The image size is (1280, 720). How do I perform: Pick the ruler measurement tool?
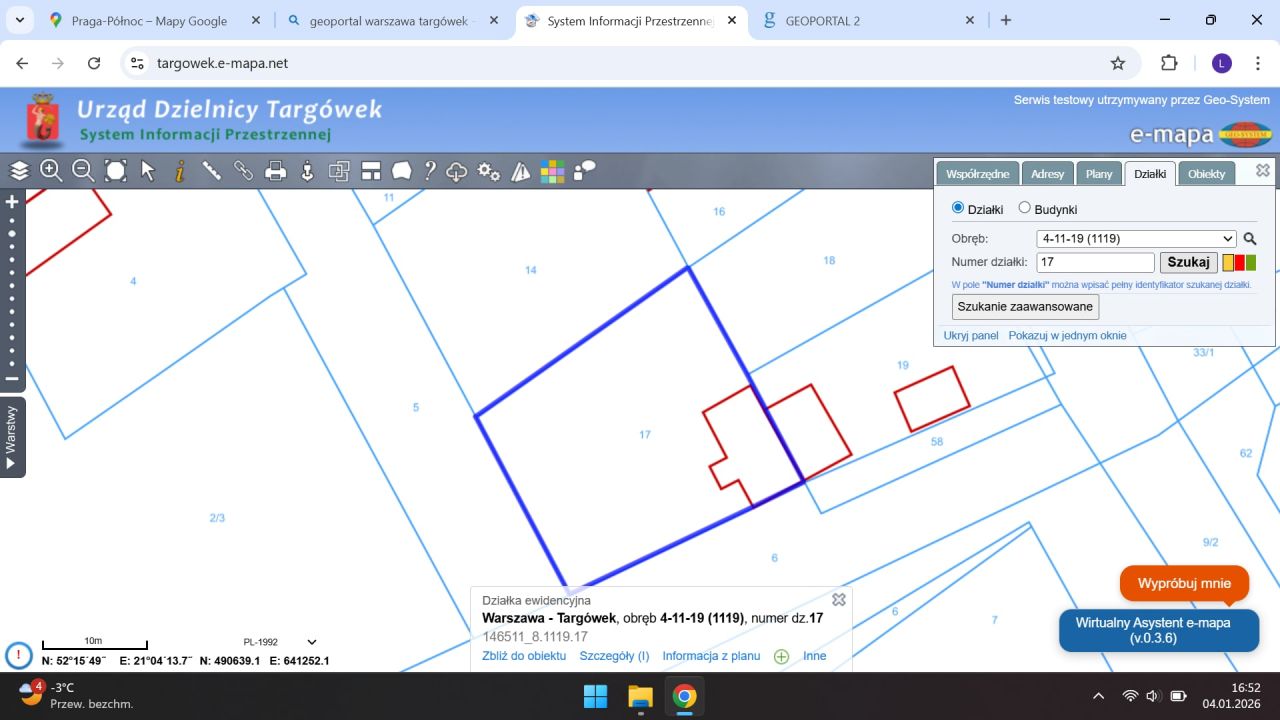click(212, 171)
